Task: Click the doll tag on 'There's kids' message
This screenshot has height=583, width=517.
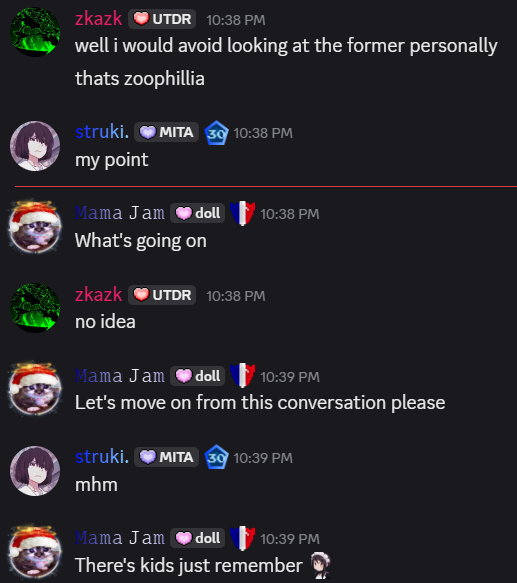Action: click(x=198, y=538)
